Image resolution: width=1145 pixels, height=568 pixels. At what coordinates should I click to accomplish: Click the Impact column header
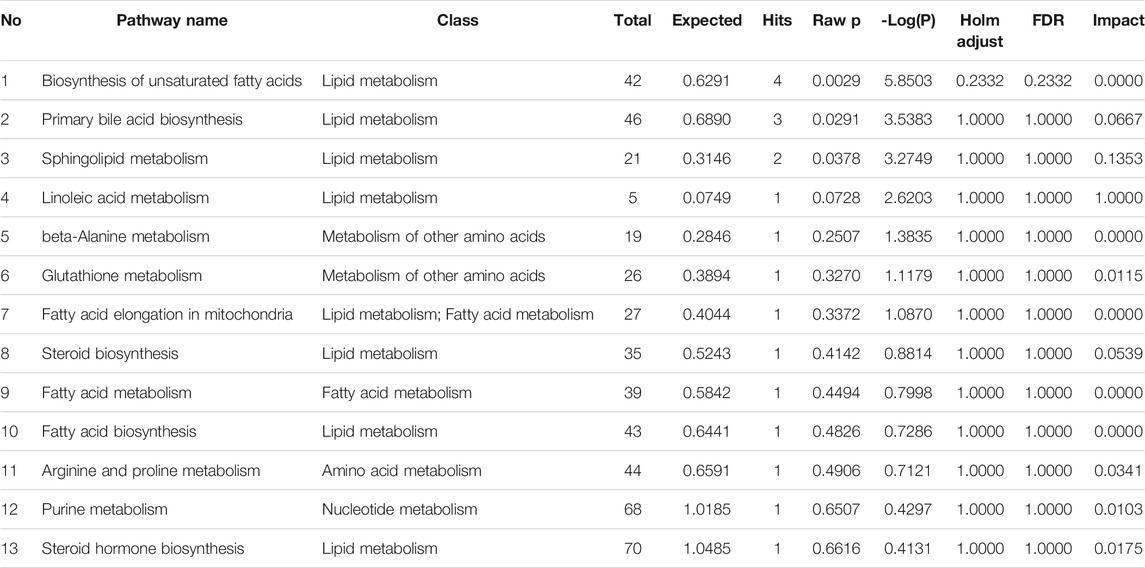pyautogui.click(x=1118, y=21)
